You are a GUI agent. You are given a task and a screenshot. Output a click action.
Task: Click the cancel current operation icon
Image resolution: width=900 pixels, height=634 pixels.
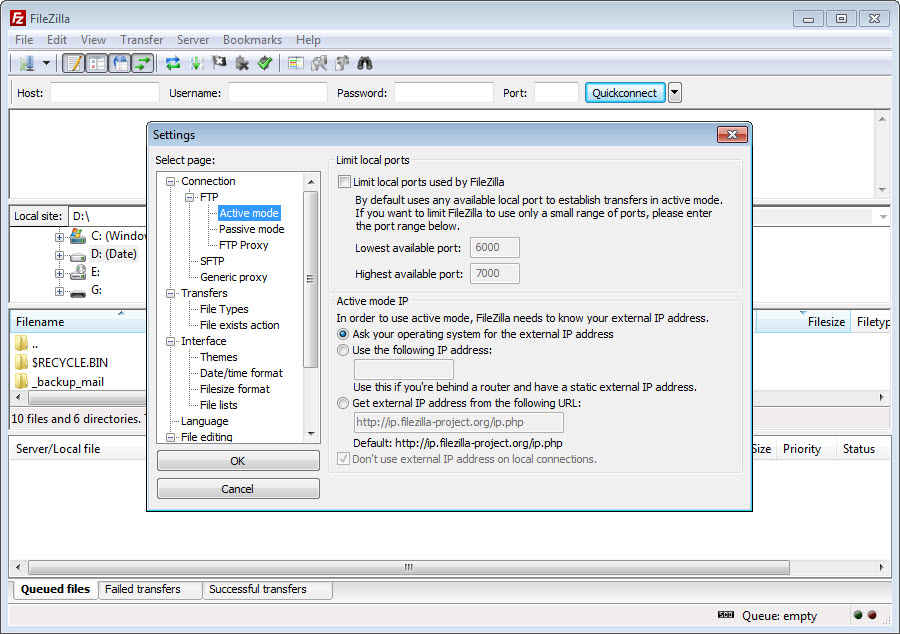(x=219, y=63)
